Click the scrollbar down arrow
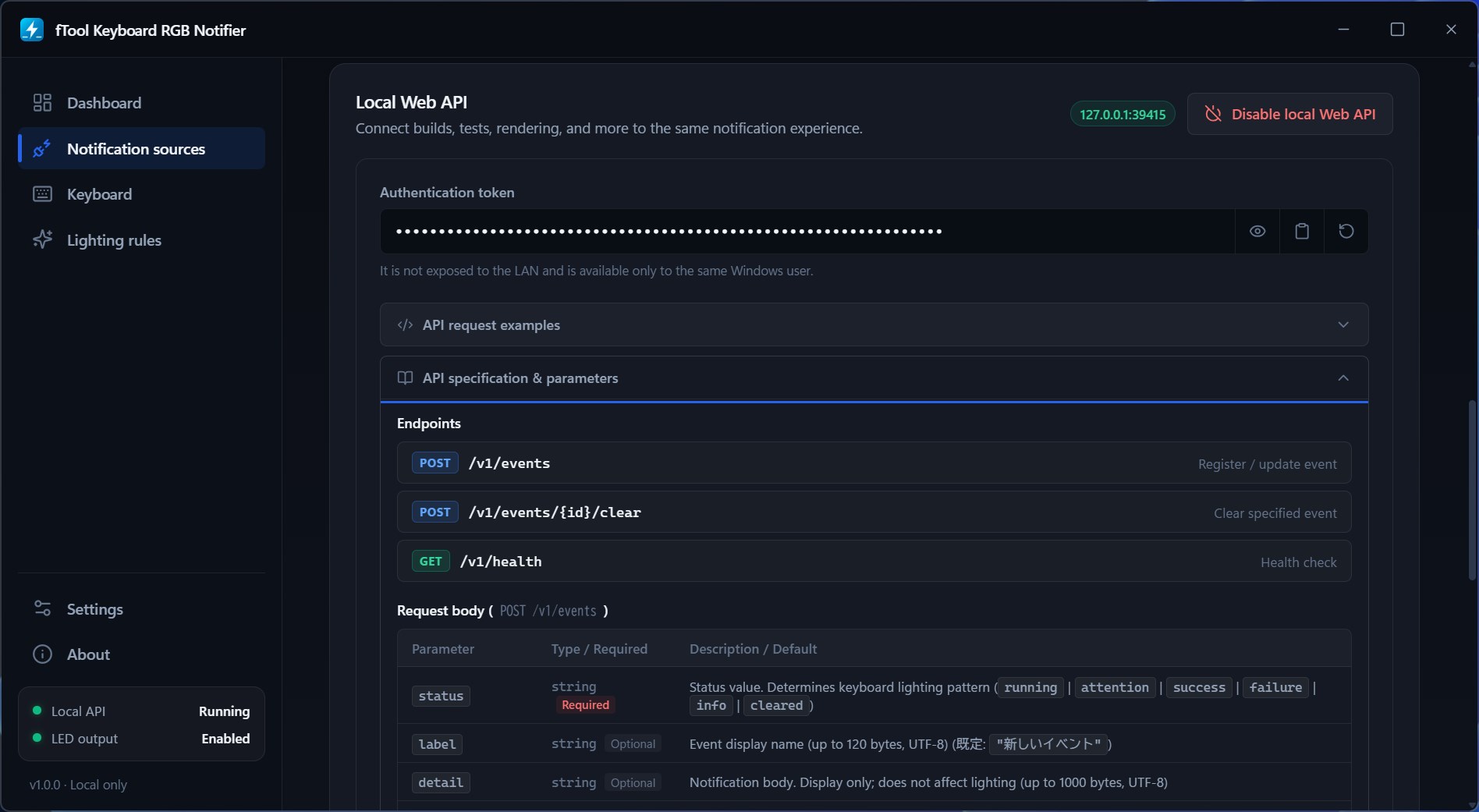This screenshot has width=1479, height=812. (x=1472, y=805)
